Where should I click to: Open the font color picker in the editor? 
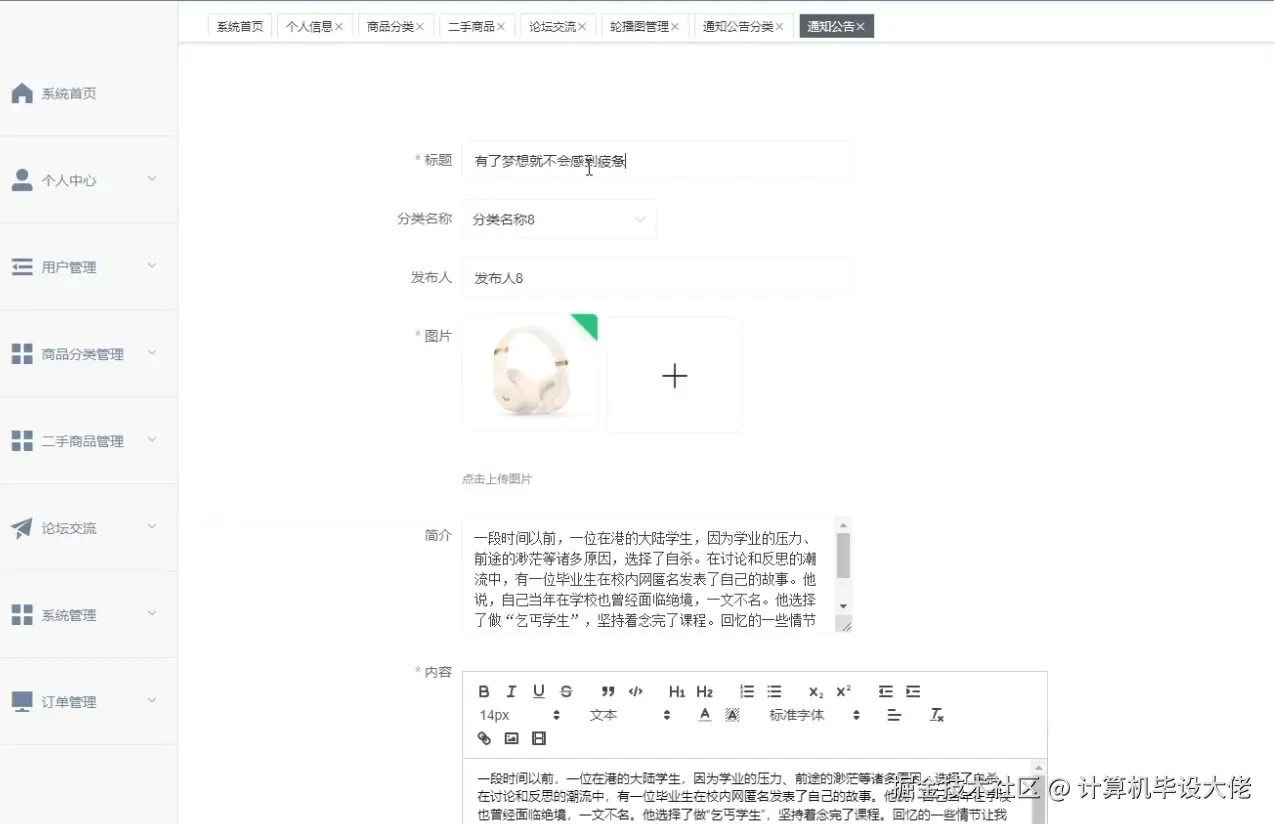(x=704, y=715)
